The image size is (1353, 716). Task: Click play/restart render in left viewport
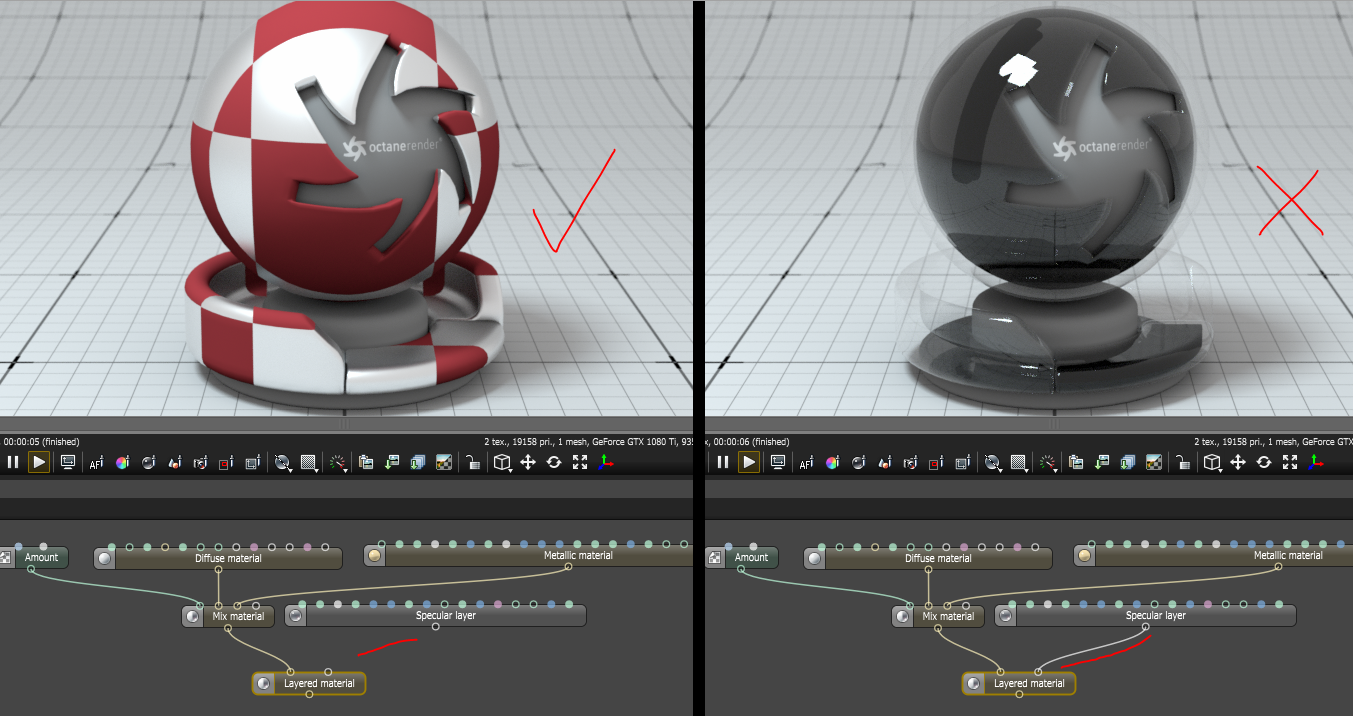39,462
